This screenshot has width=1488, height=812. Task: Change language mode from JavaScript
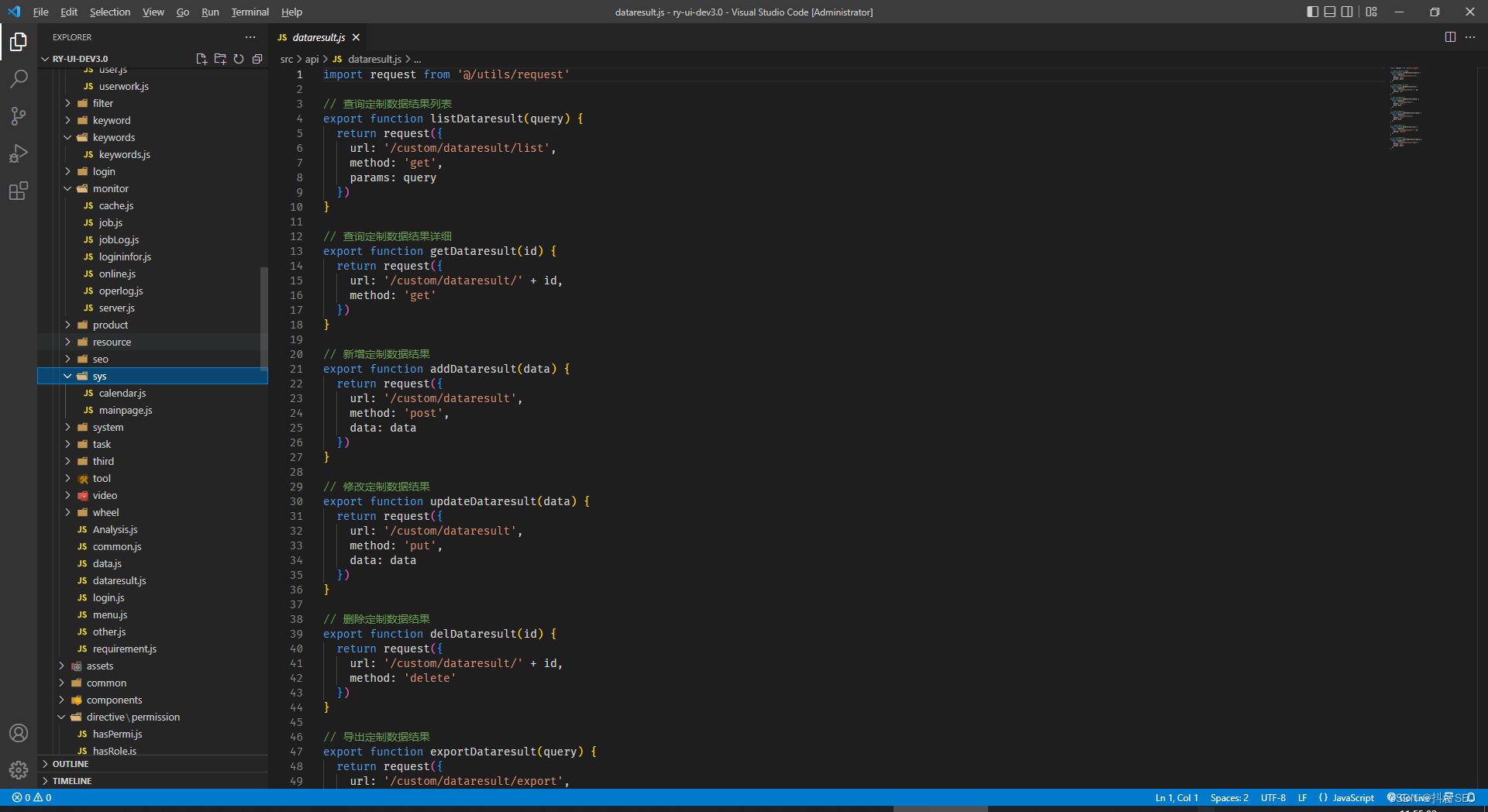coord(1353,797)
